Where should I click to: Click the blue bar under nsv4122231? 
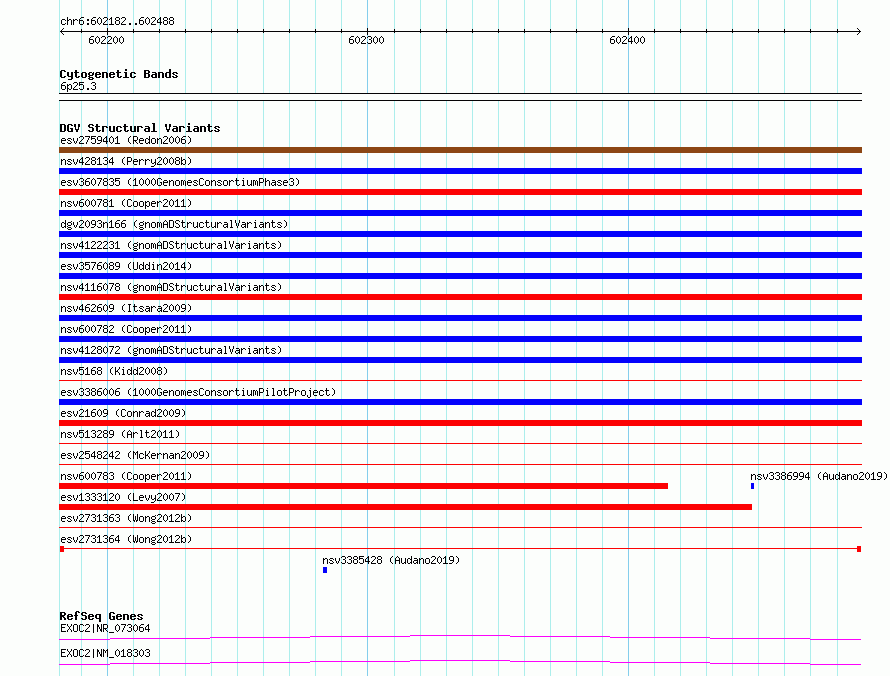(460, 255)
